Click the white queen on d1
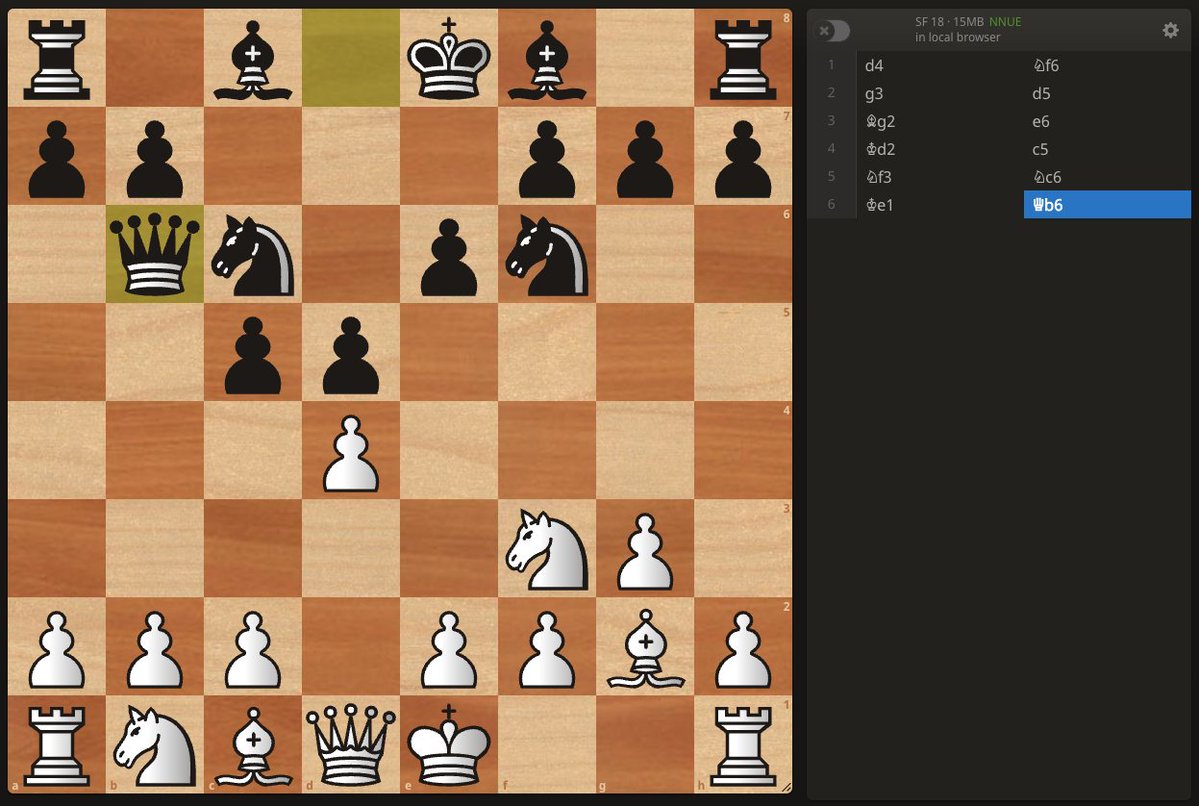1199x806 pixels. coord(351,744)
